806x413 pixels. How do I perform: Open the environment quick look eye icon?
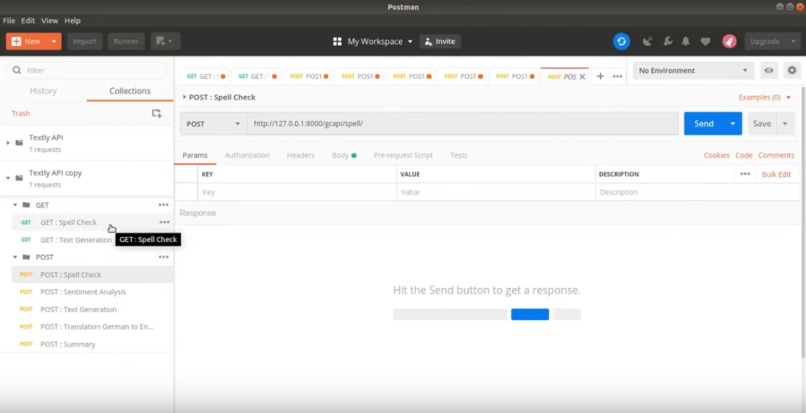tap(768, 70)
